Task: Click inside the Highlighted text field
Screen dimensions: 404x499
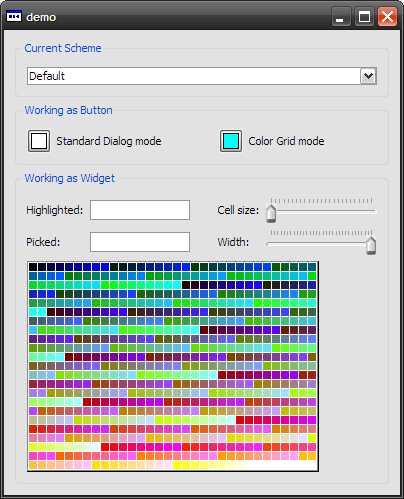Action: coord(140,210)
